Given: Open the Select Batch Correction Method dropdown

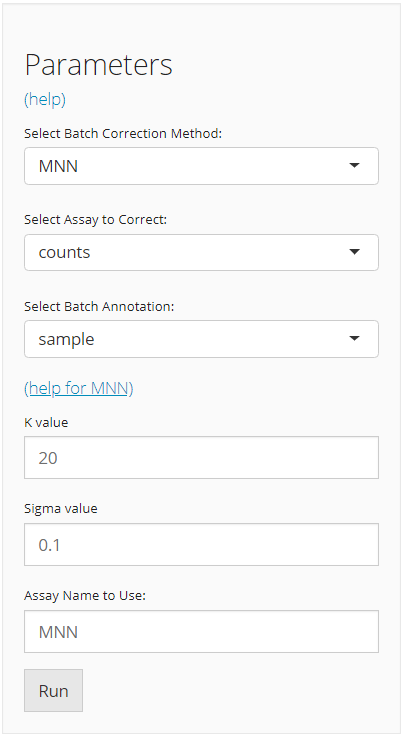Looking at the screenshot, I should coord(201,166).
